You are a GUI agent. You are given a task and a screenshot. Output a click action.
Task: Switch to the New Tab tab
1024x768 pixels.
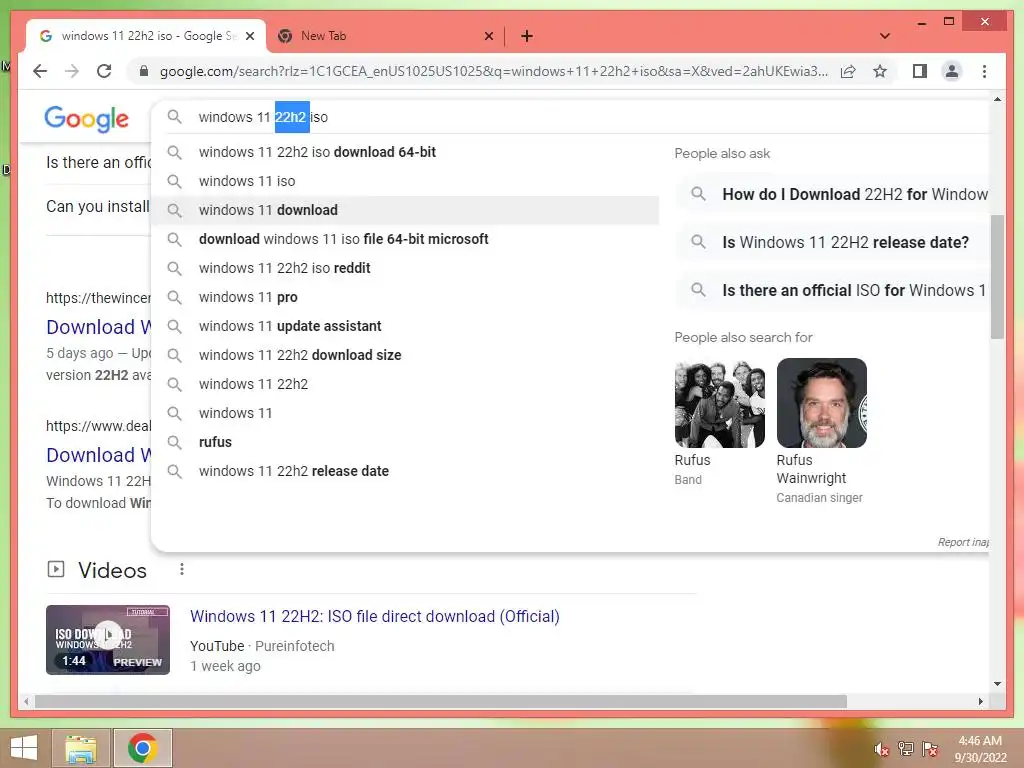385,36
